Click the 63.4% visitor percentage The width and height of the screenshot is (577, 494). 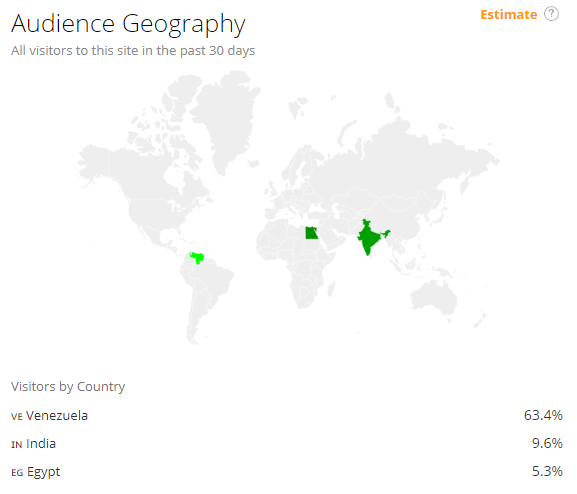(543, 415)
